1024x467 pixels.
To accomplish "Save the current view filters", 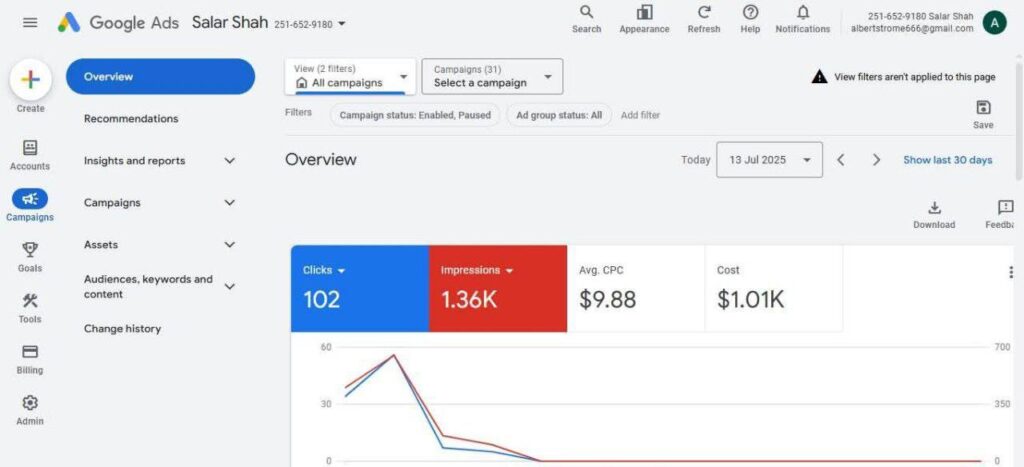I will coord(983,108).
